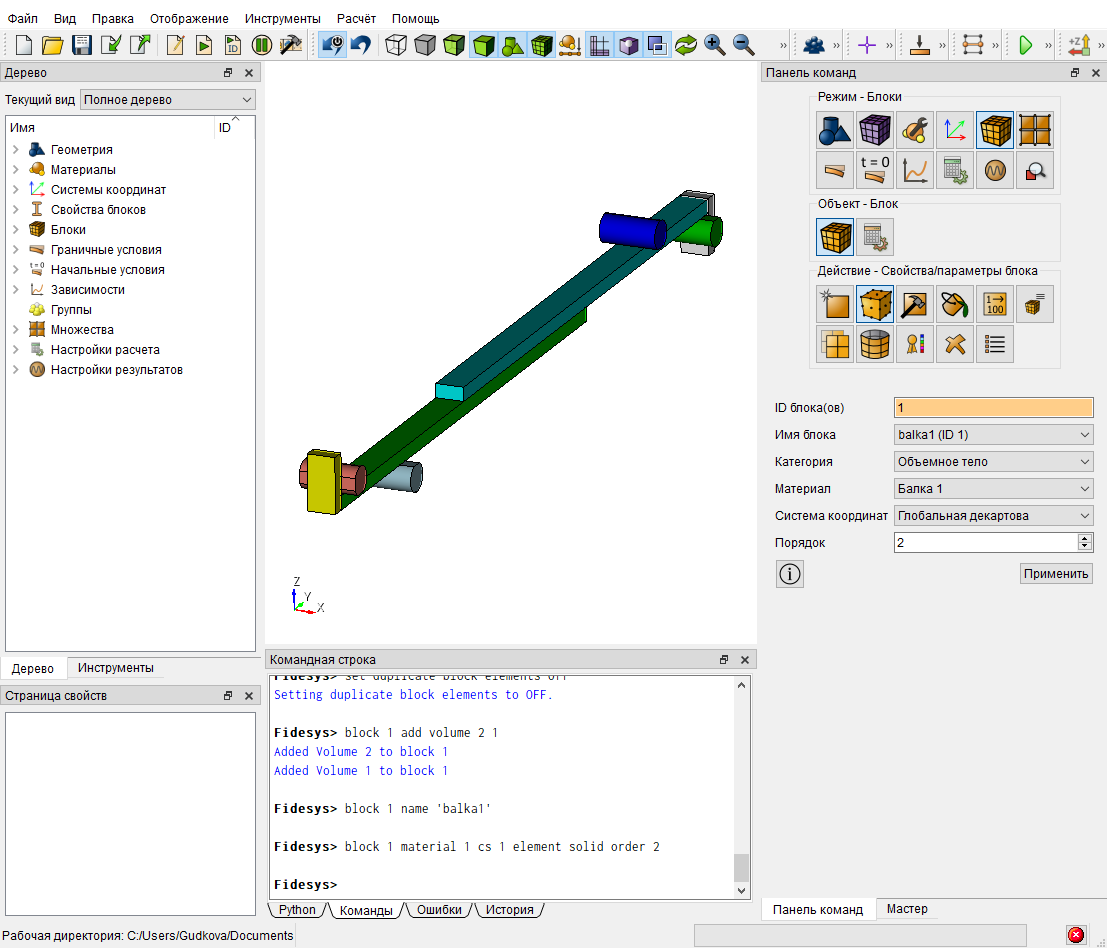Click the red stop icon in status bar
Screen dimensions: 1107x948
pos(1075,935)
